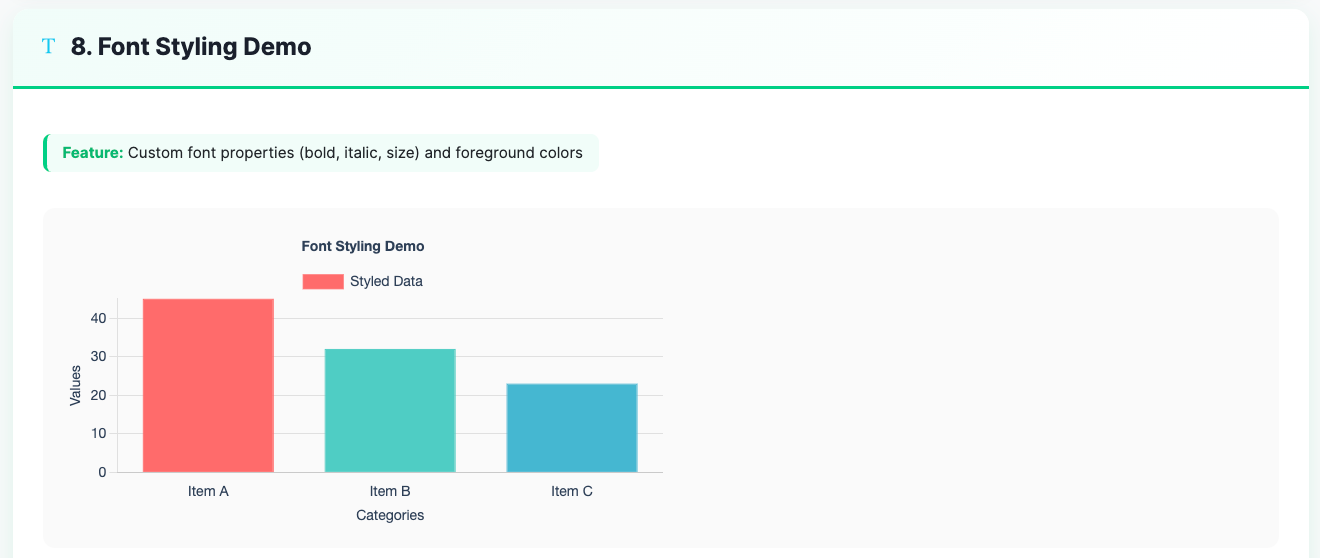Click the 10 tick on y-axis
The width and height of the screenshot is (1320, 558).
point(97,433)
